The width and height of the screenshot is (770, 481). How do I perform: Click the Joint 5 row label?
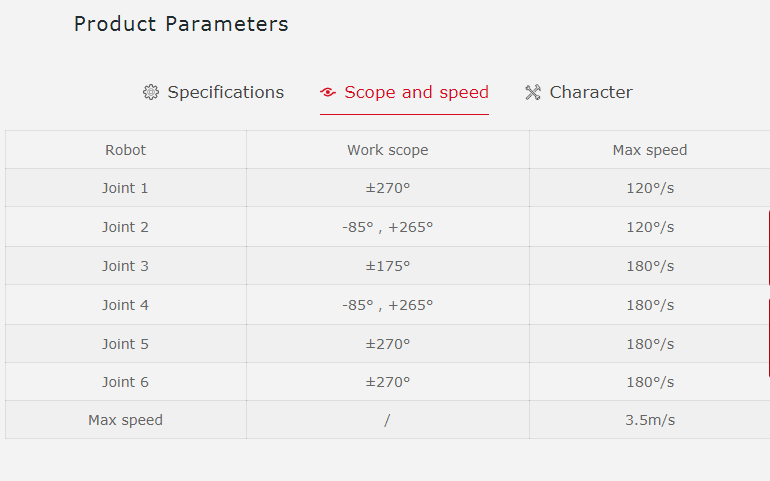tap(125, 344)
